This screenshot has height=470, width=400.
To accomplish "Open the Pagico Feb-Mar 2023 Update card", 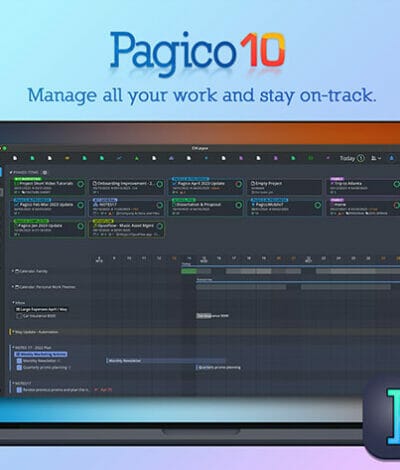I will [47, 207].
